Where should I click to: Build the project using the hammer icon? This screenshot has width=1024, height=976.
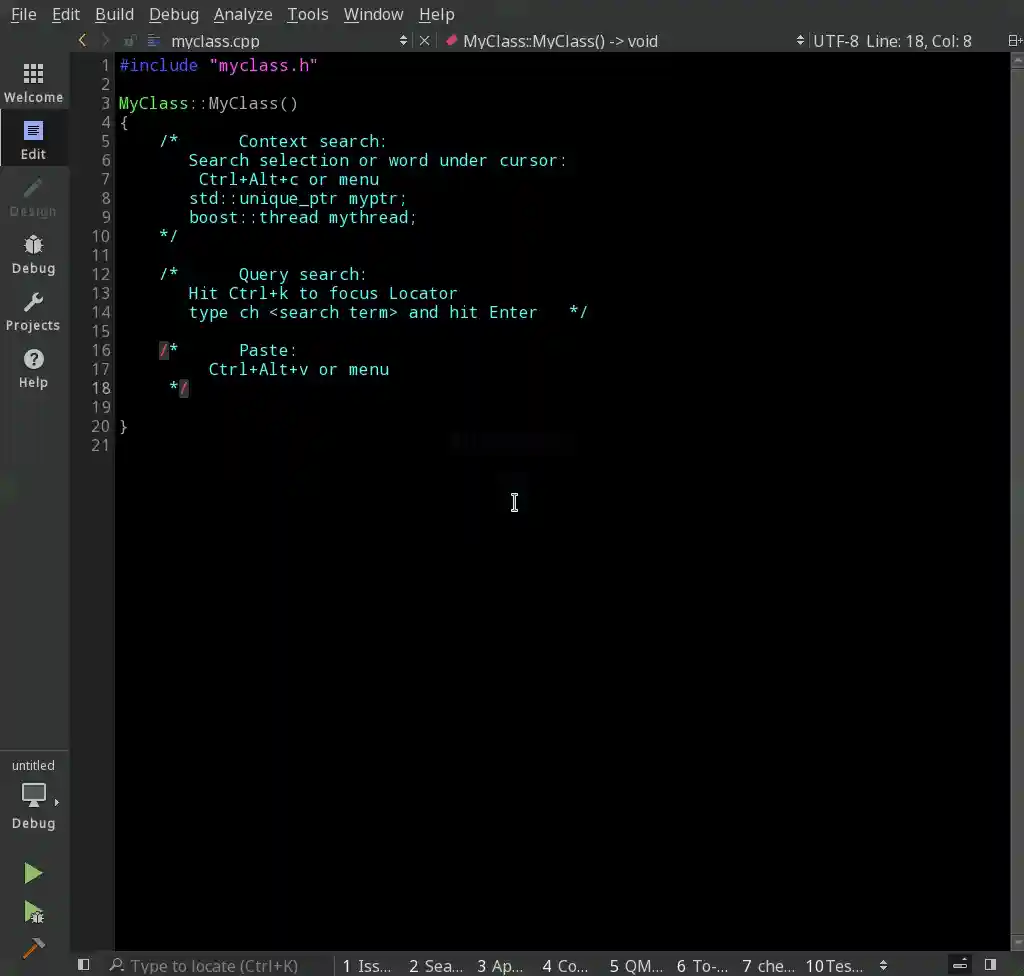pos(33,948)
